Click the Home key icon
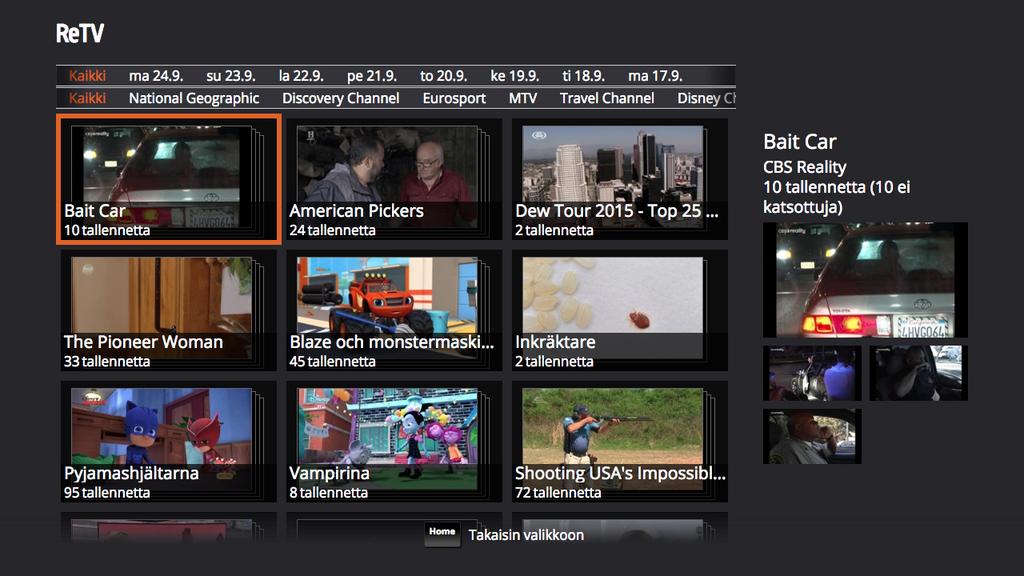This screenshot has height=576, width=1024. pyautogui.click(x=442, y=533)
